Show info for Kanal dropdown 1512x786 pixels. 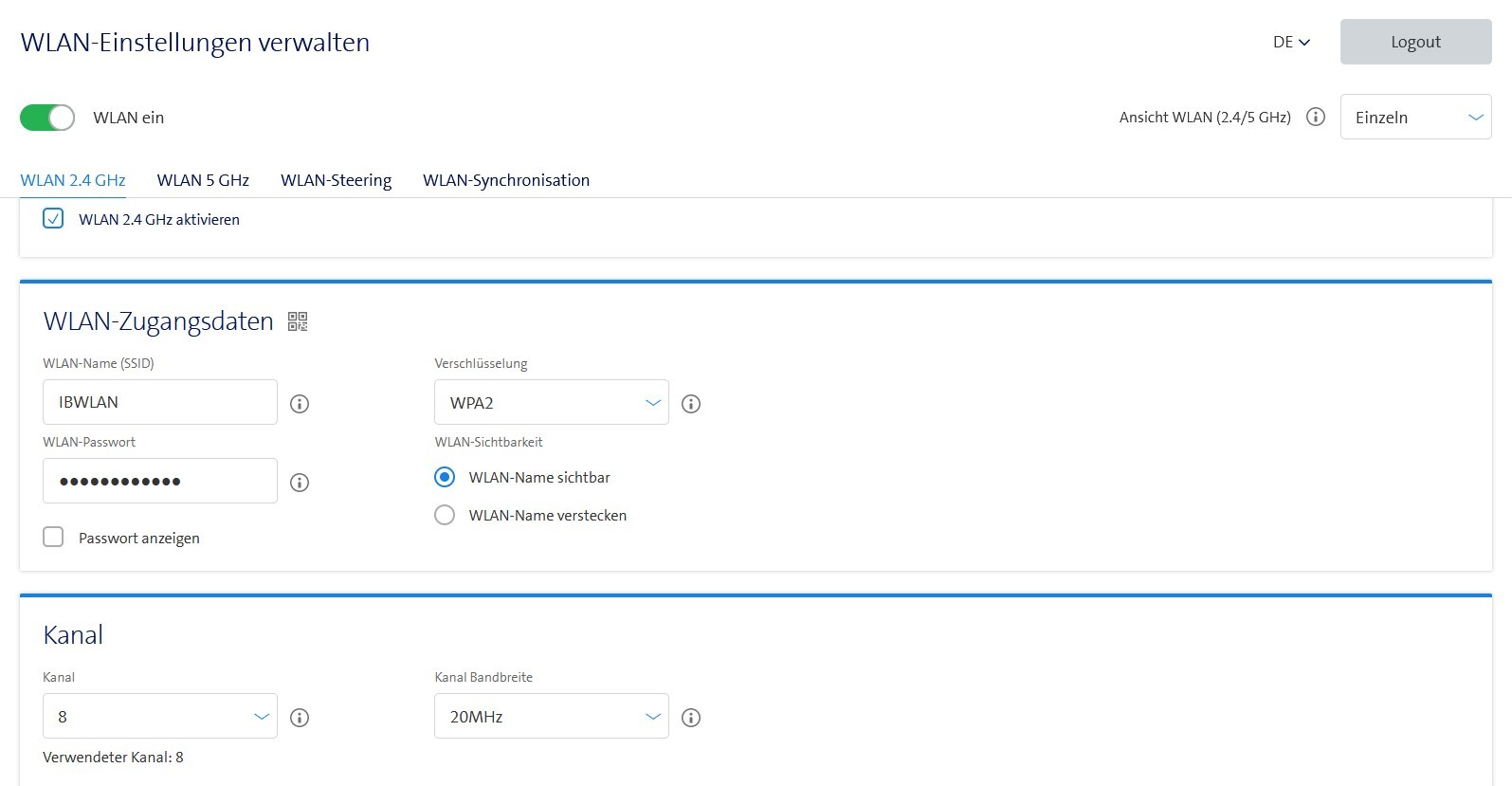tap(300, 718)
